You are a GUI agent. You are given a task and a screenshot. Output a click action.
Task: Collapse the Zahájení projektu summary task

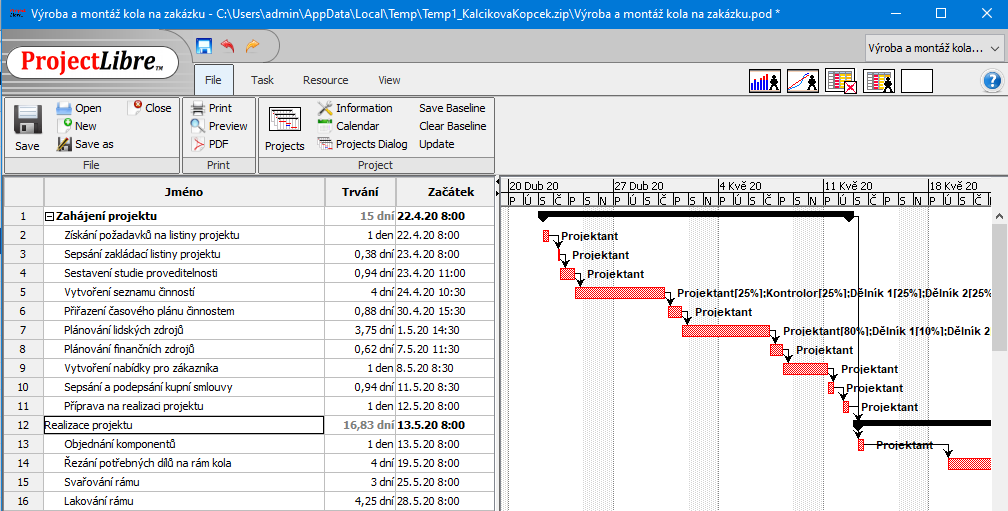point(49,216)
